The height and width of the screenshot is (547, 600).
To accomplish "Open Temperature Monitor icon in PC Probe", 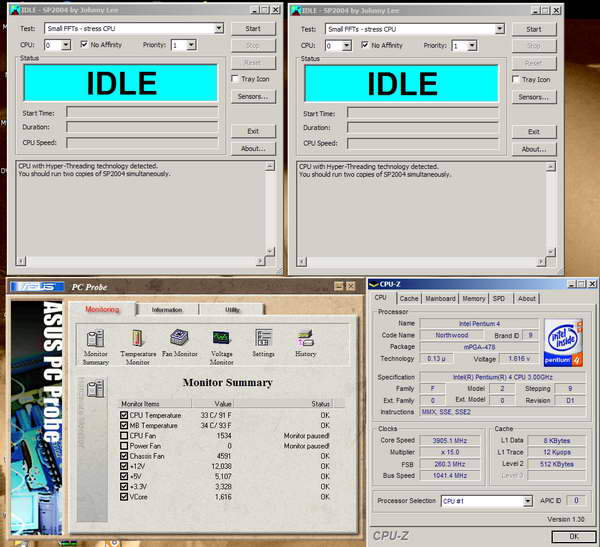I will [137, 338].
